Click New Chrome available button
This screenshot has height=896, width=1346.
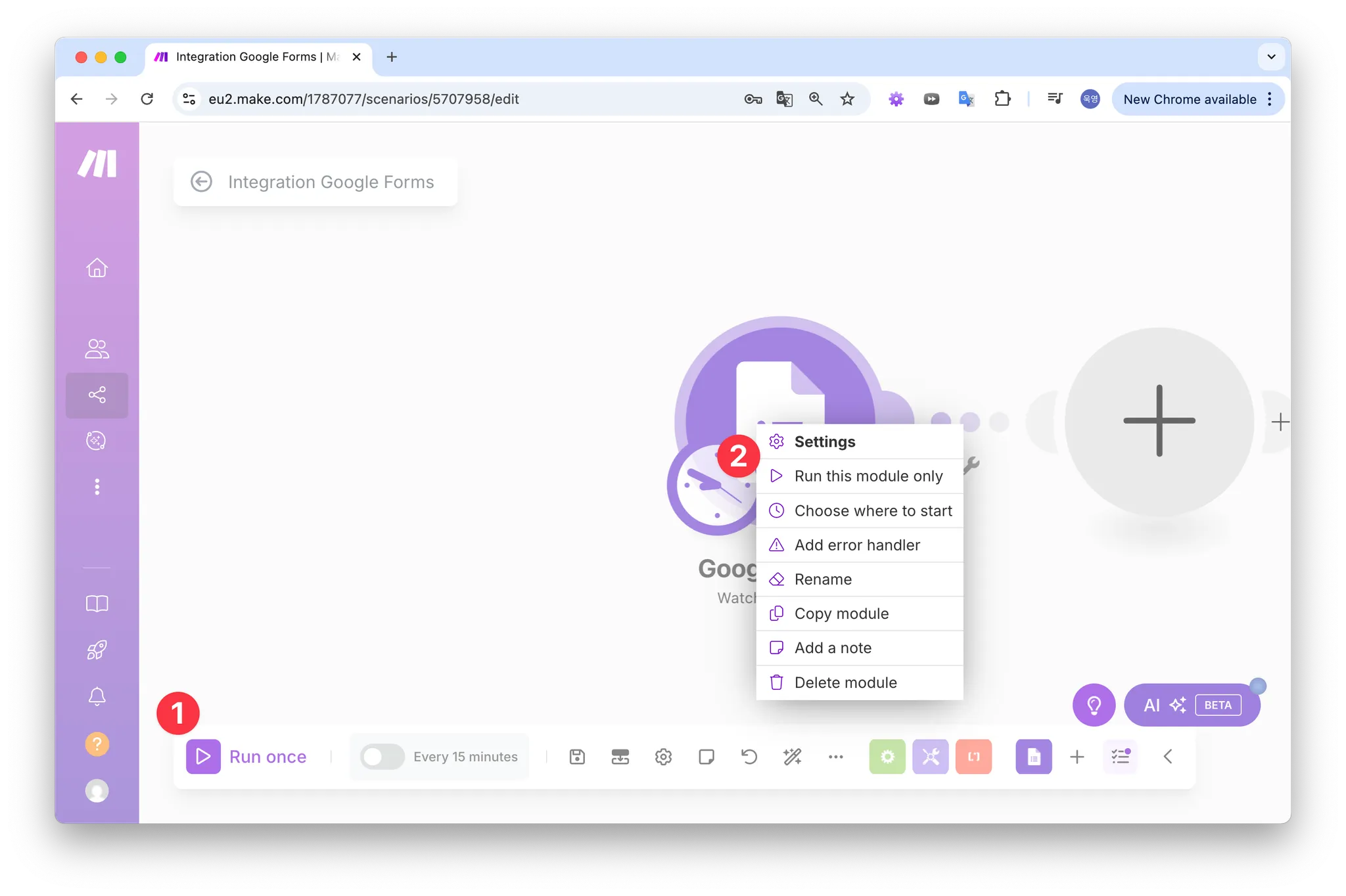(1198, 99)
